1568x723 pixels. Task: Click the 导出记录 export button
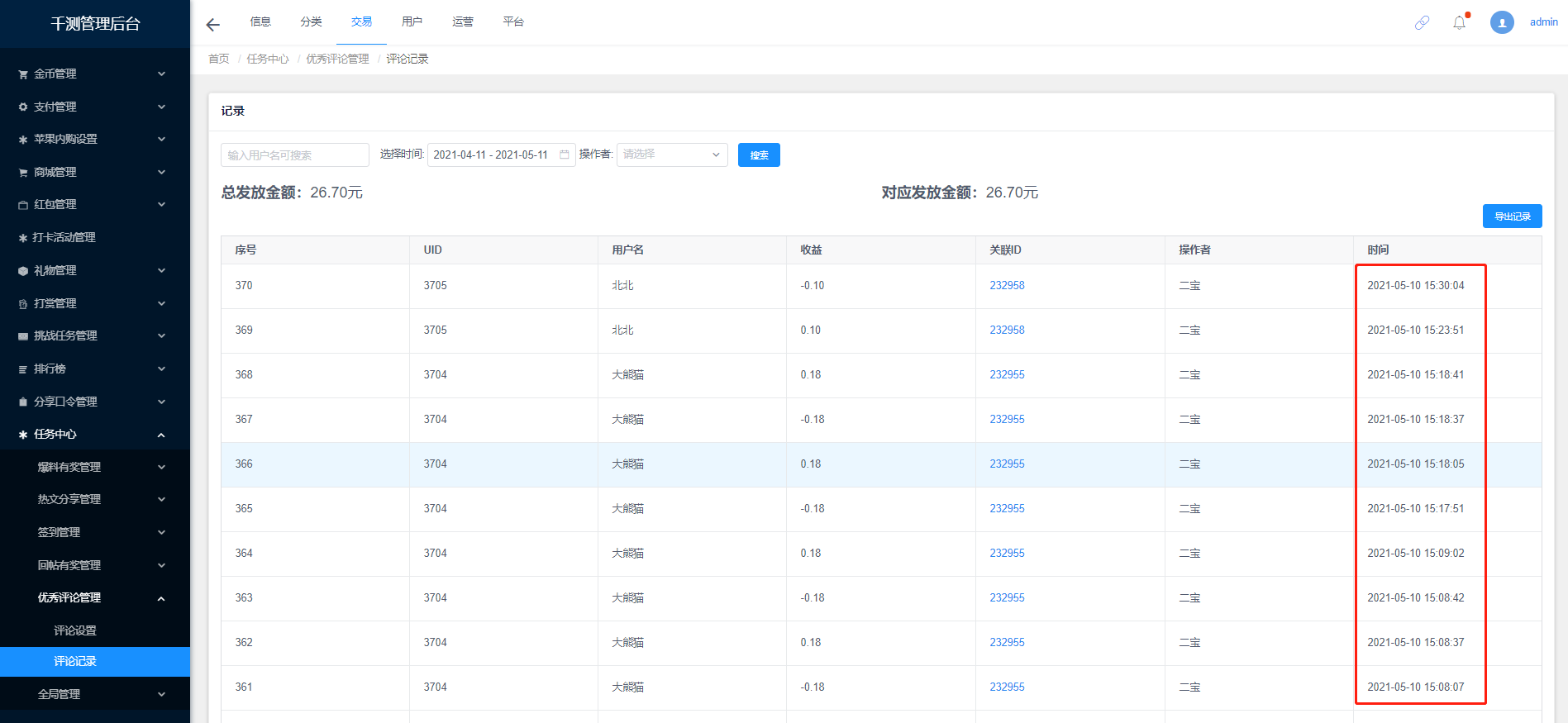(x=1512, y=216)
